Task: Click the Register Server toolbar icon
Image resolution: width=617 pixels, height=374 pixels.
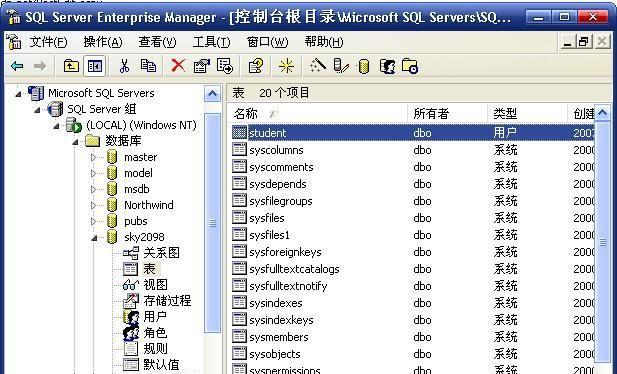Action: coord(341,66)
